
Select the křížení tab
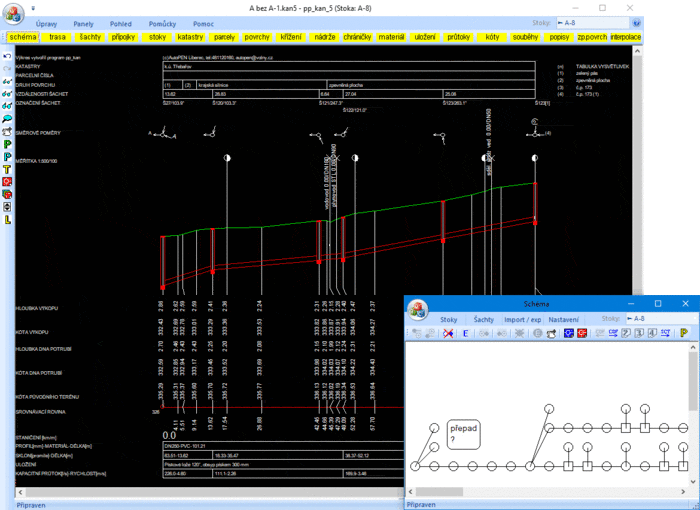(x=291, y=37)
